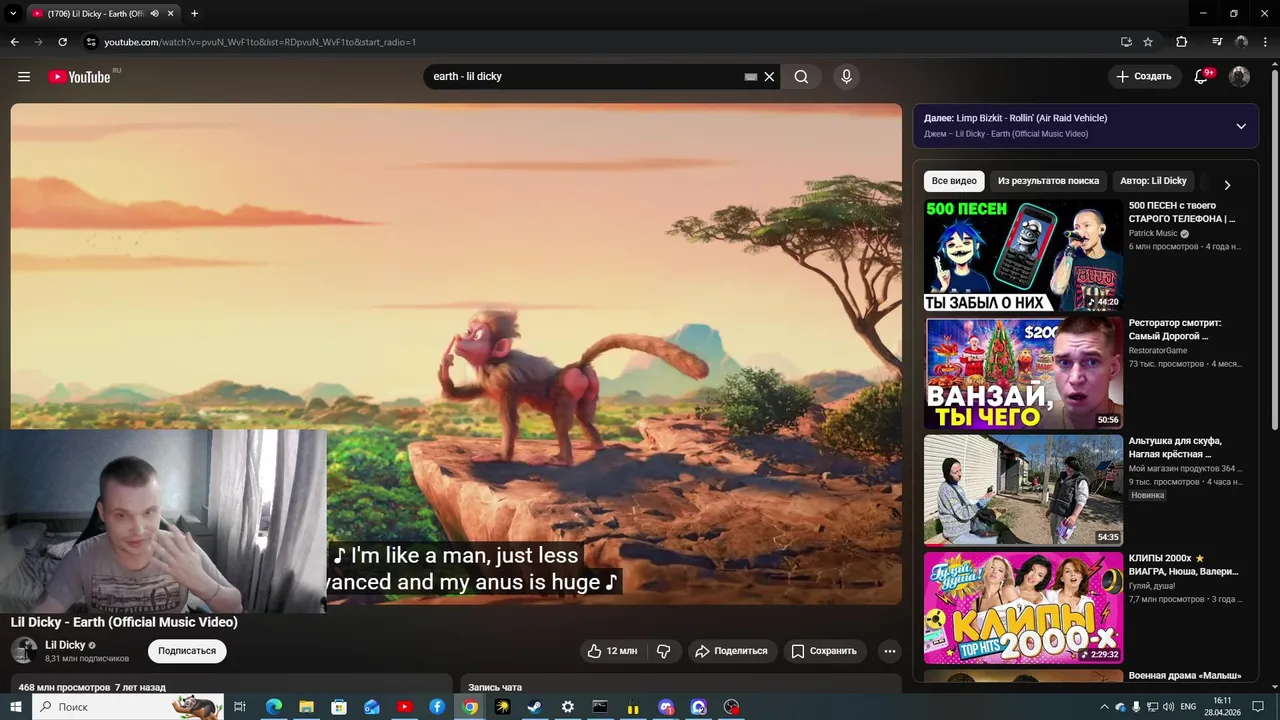The image size is (1280, 720).
Task: Open Chrome three-dot menu
Action: click(x=1266, y=42)
